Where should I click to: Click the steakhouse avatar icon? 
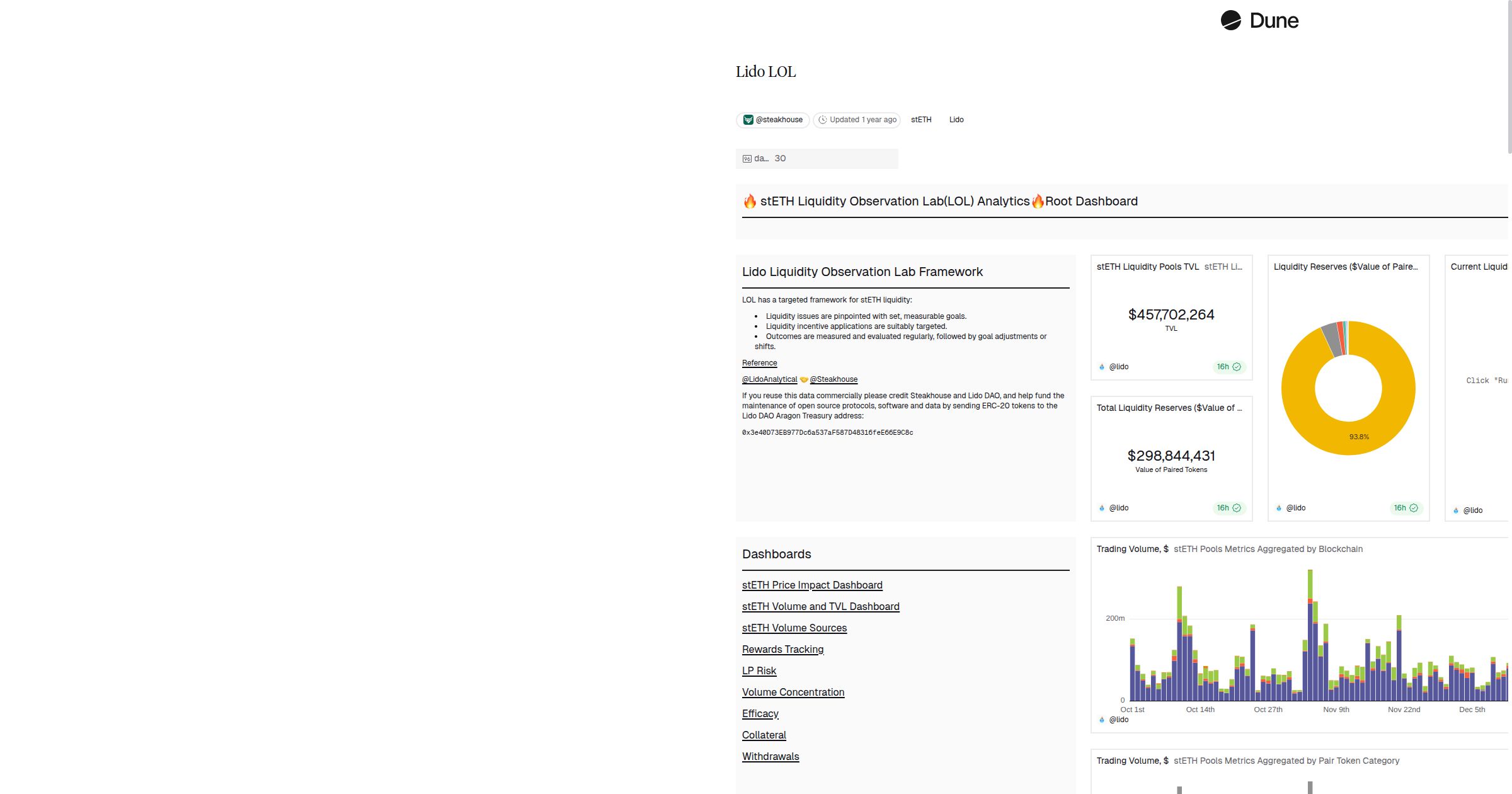748,120
